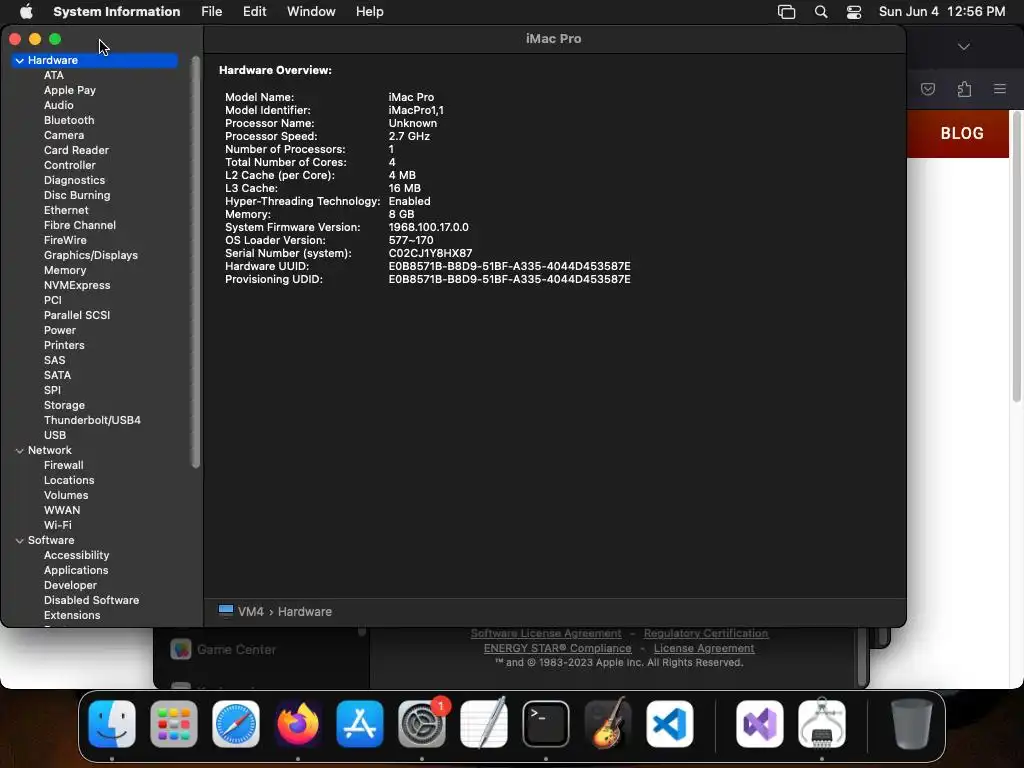Open Finder from the Dock
1024x768 pixels.
112,724
